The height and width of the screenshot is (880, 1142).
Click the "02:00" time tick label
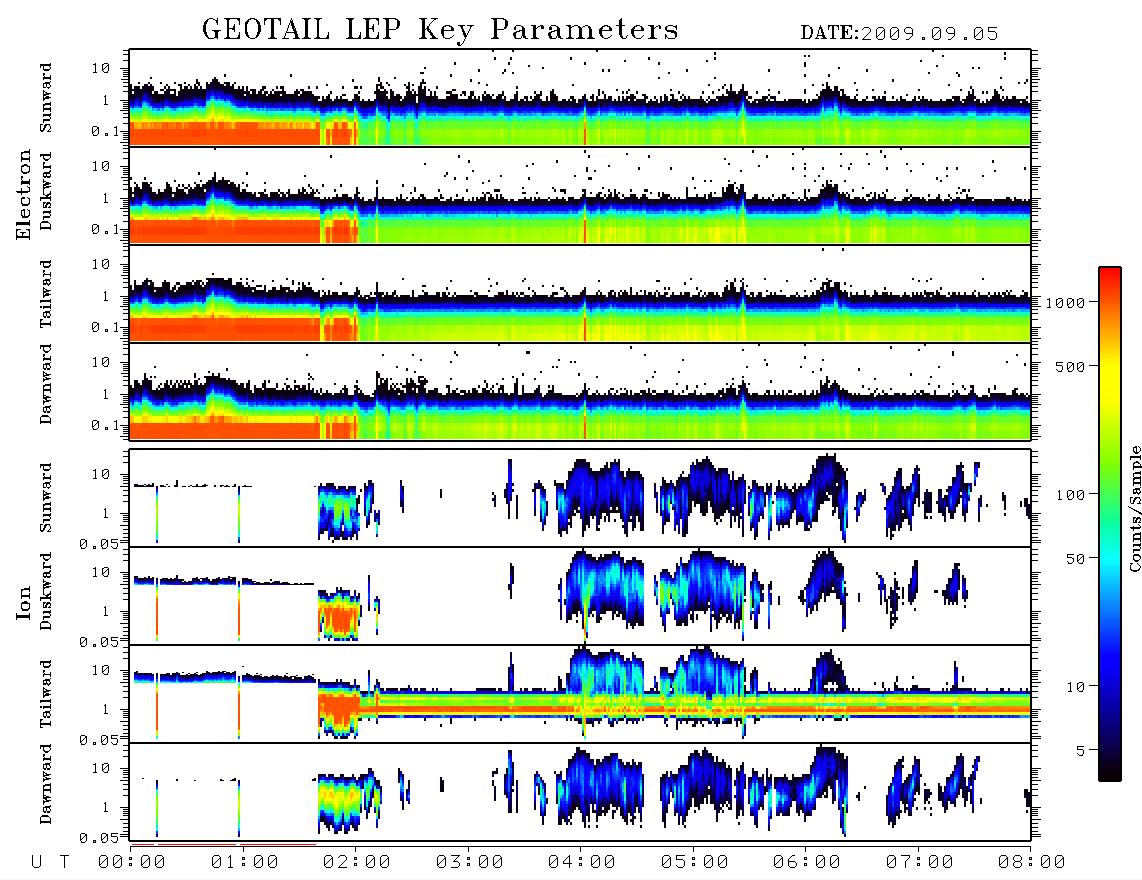(x=357, y=862)
